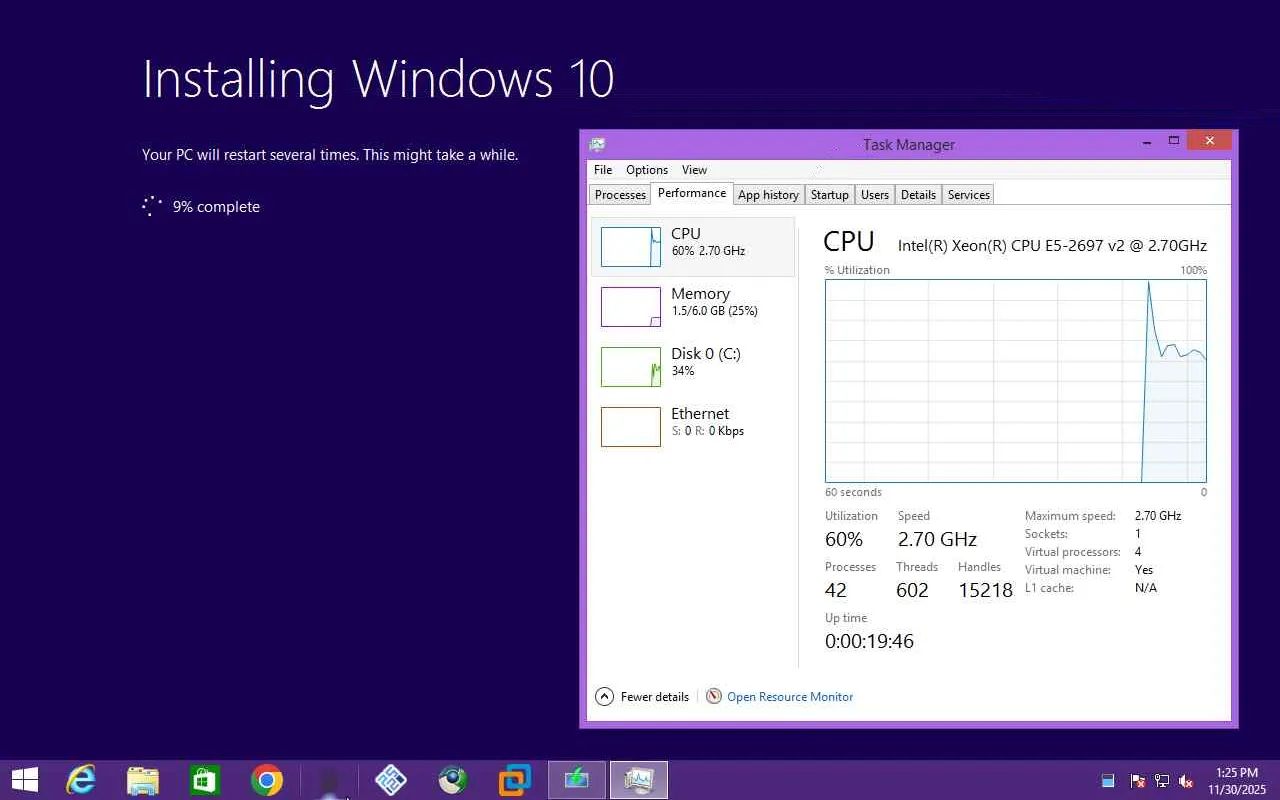Click the handles count 15218

click(x=985, y=590)
